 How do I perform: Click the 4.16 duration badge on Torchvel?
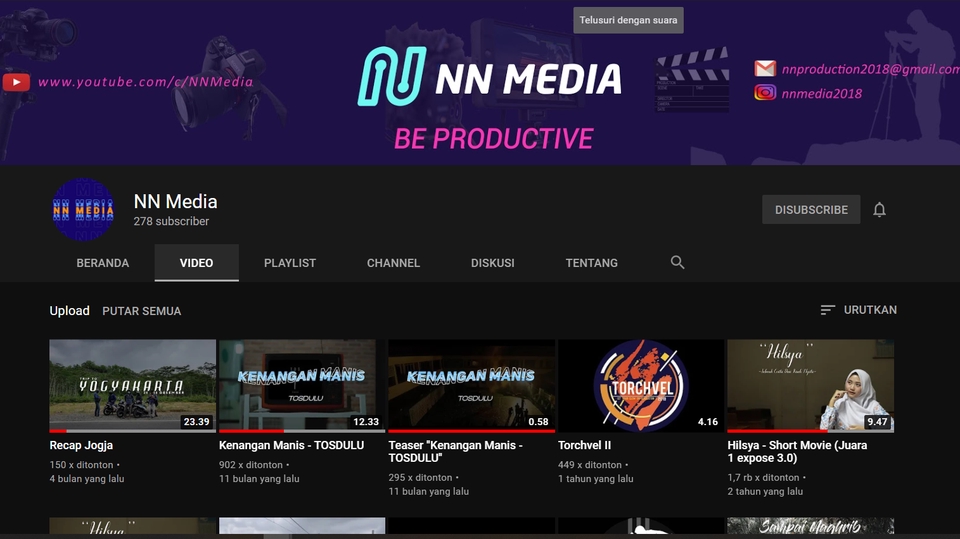[708, 421]
